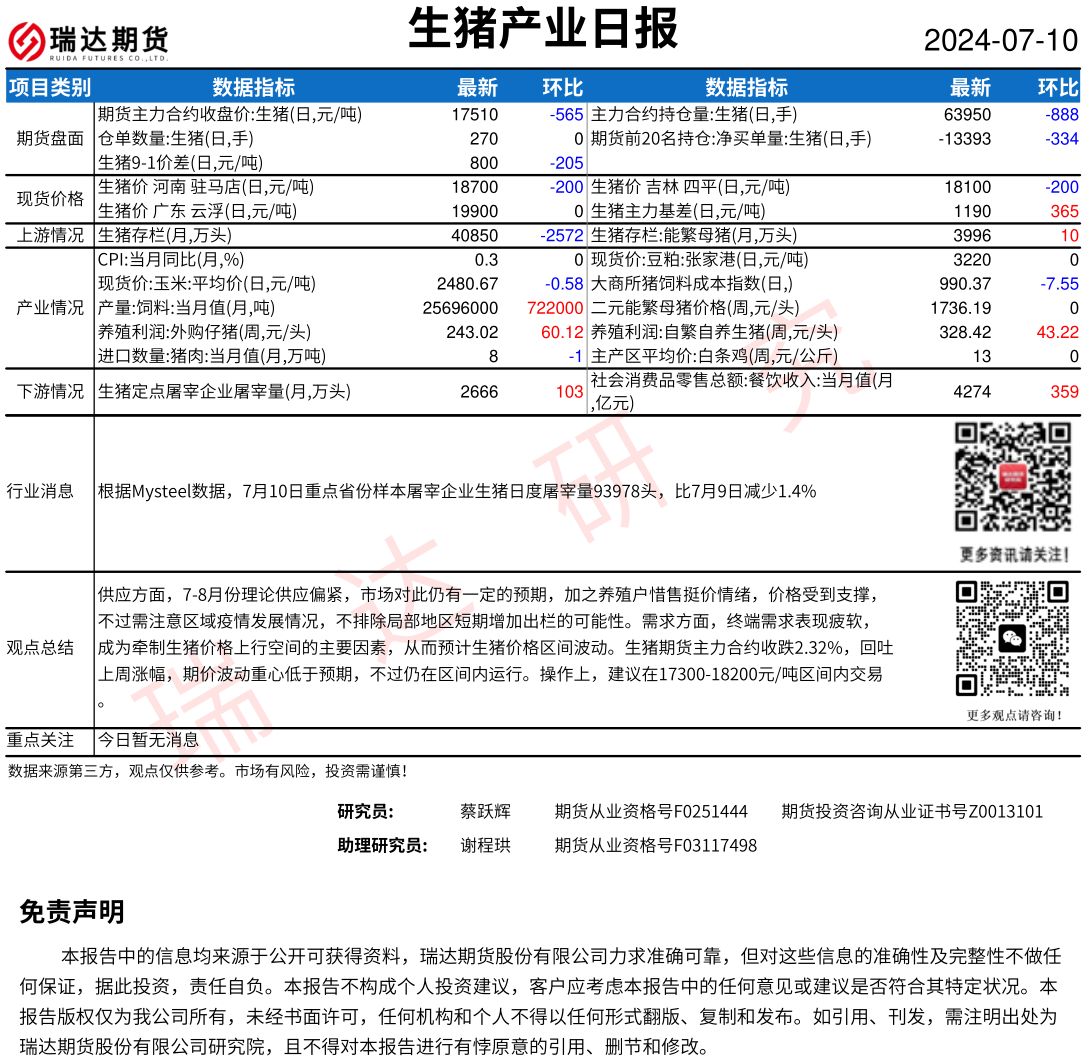1086x1060 pixels.
Task: Click the first 数据指标 column header
Action: tap(254, 88)
